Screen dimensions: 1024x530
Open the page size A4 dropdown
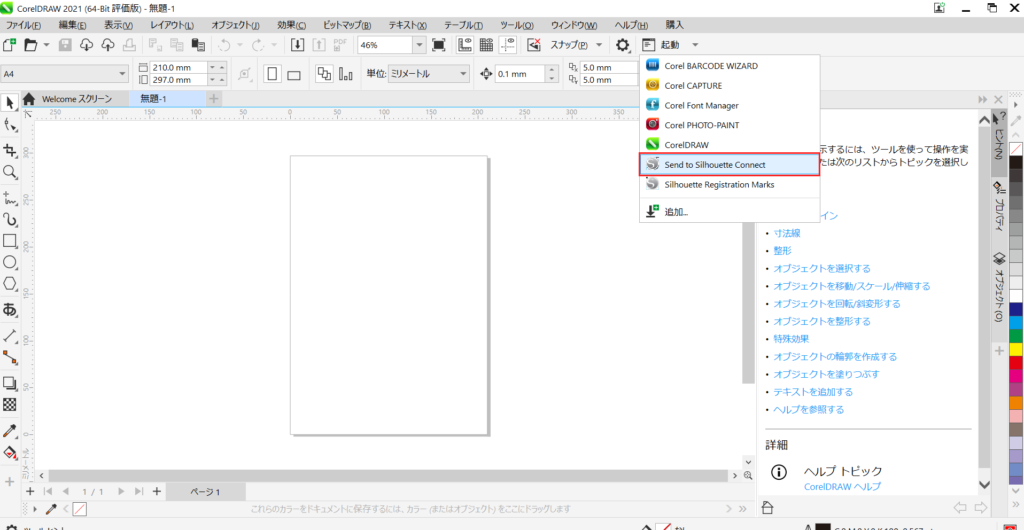pyautogui.click(x=123, y=74)
